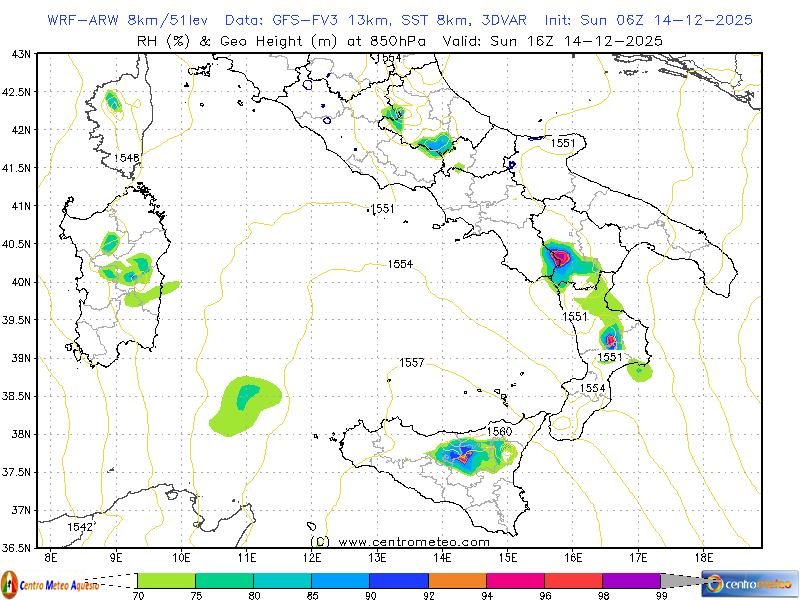Click the 18E longitude axis label
The image size is (800, 600).
coord(703,556)
